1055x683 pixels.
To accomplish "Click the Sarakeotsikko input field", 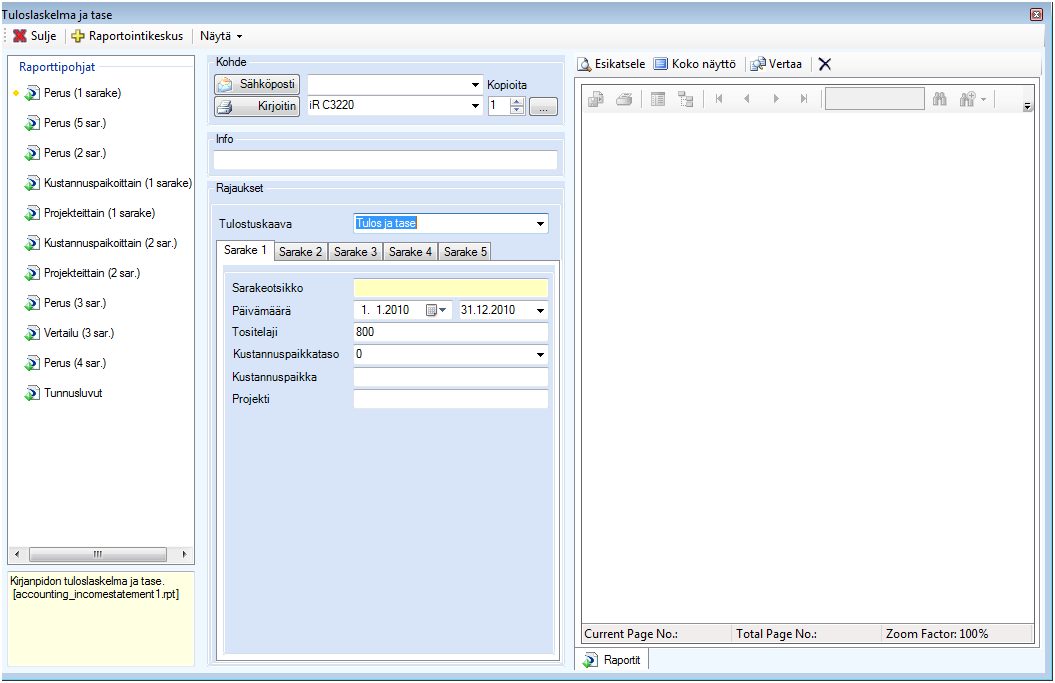I will pyautogui.click(x=450, y=288).
